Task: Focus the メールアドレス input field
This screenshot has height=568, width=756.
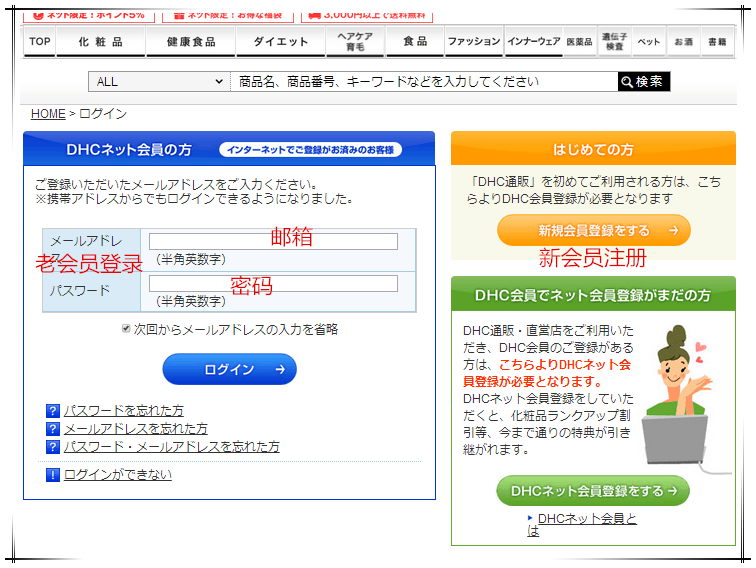Action: [273, 241]
